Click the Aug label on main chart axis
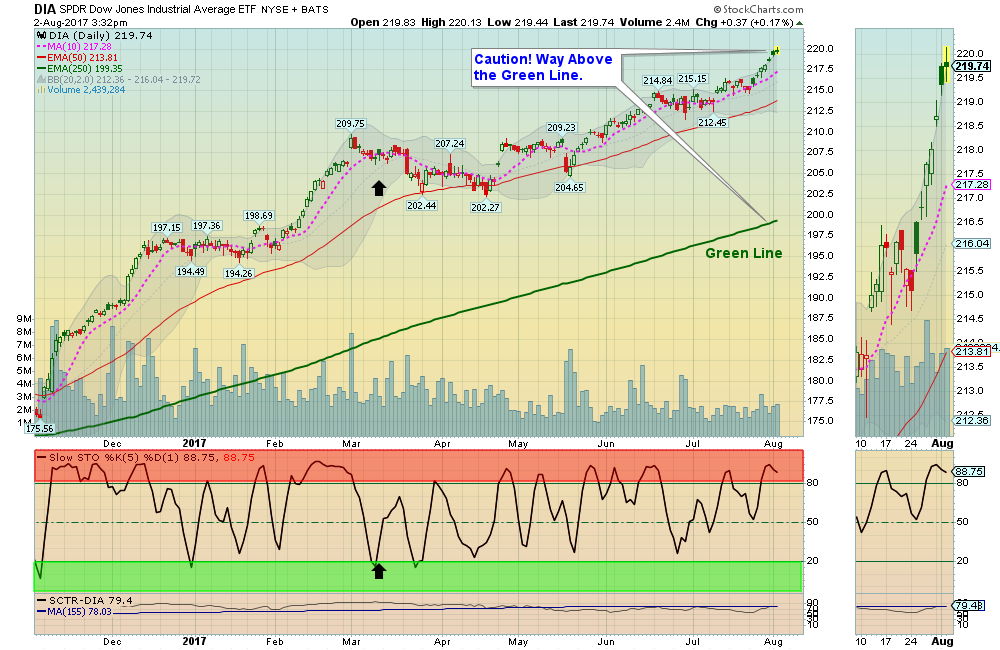 [x=773, y=443]
